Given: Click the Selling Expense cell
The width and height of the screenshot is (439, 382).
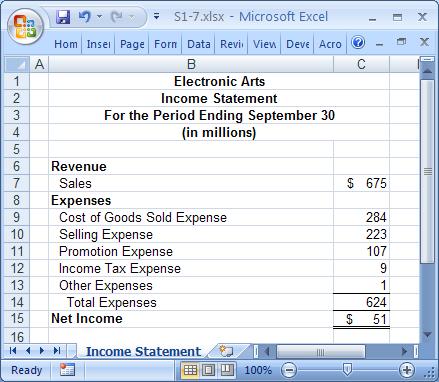Looking at the screenshot, I should (x=191, y=234).
